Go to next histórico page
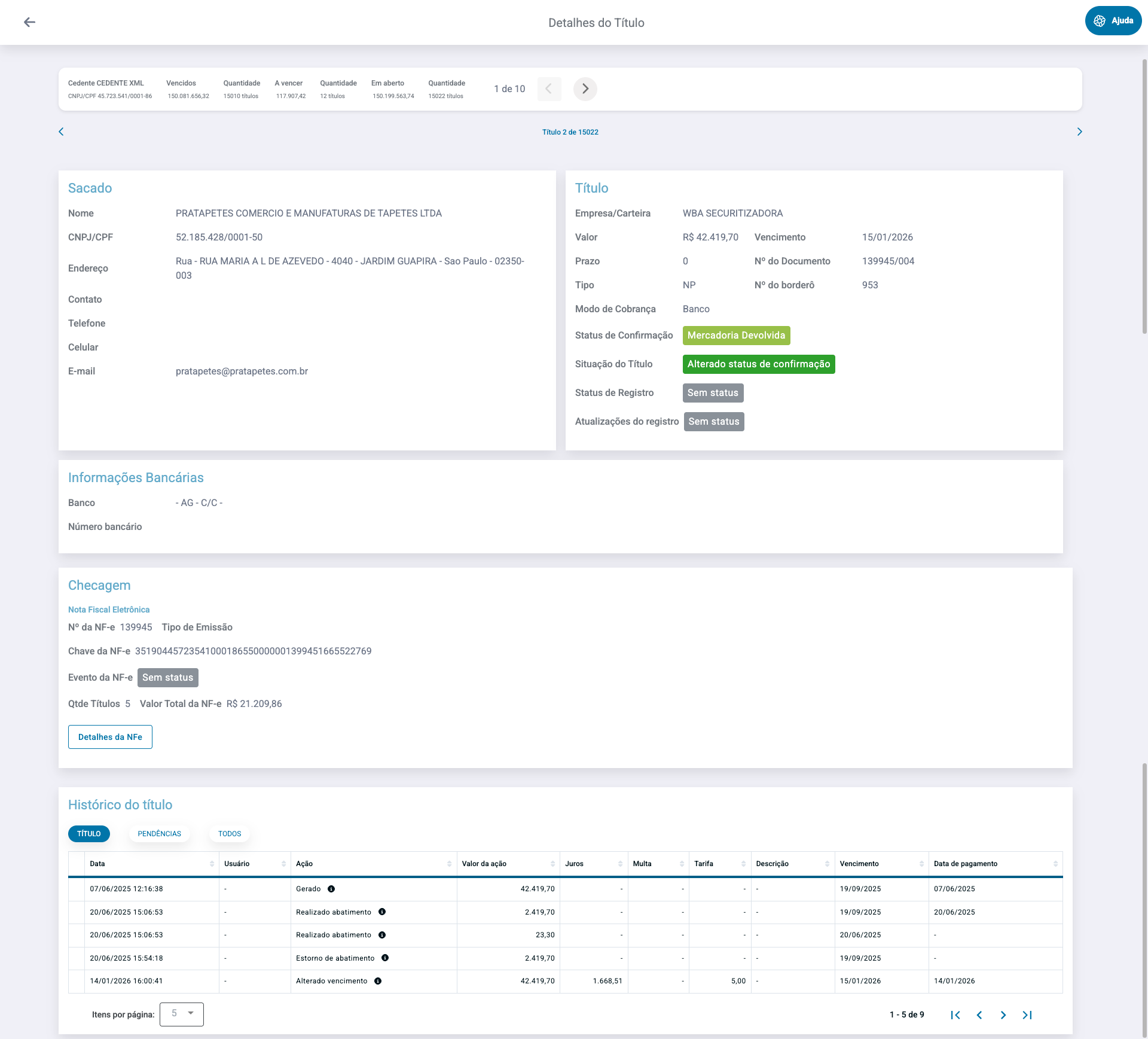Screen dimensions: 1148x1039 [1003, 1015]
